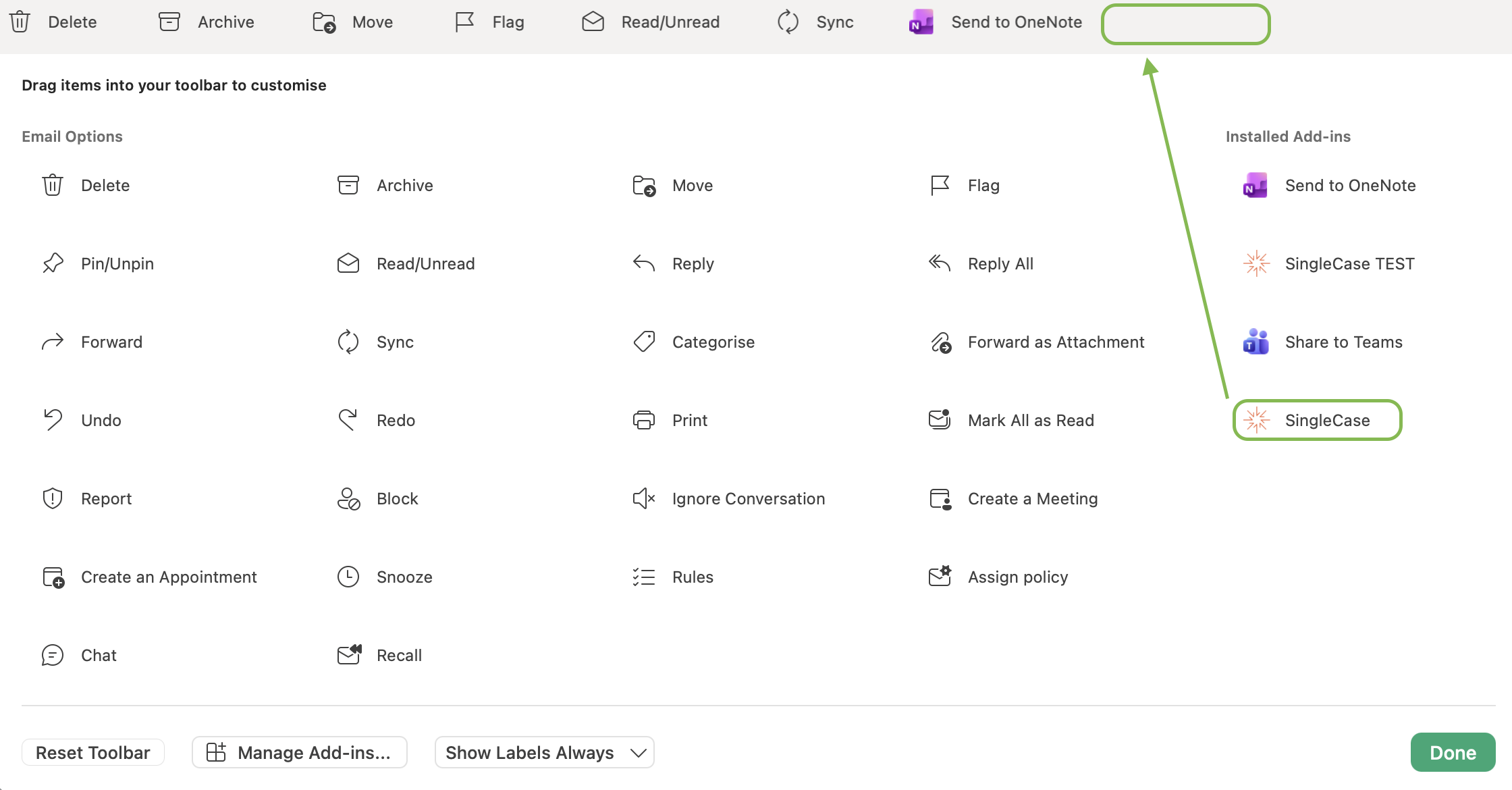Screen dimensions: 1512x790
Task: Choose the Forward as Attachment icon
Action: tap(941, 342)
